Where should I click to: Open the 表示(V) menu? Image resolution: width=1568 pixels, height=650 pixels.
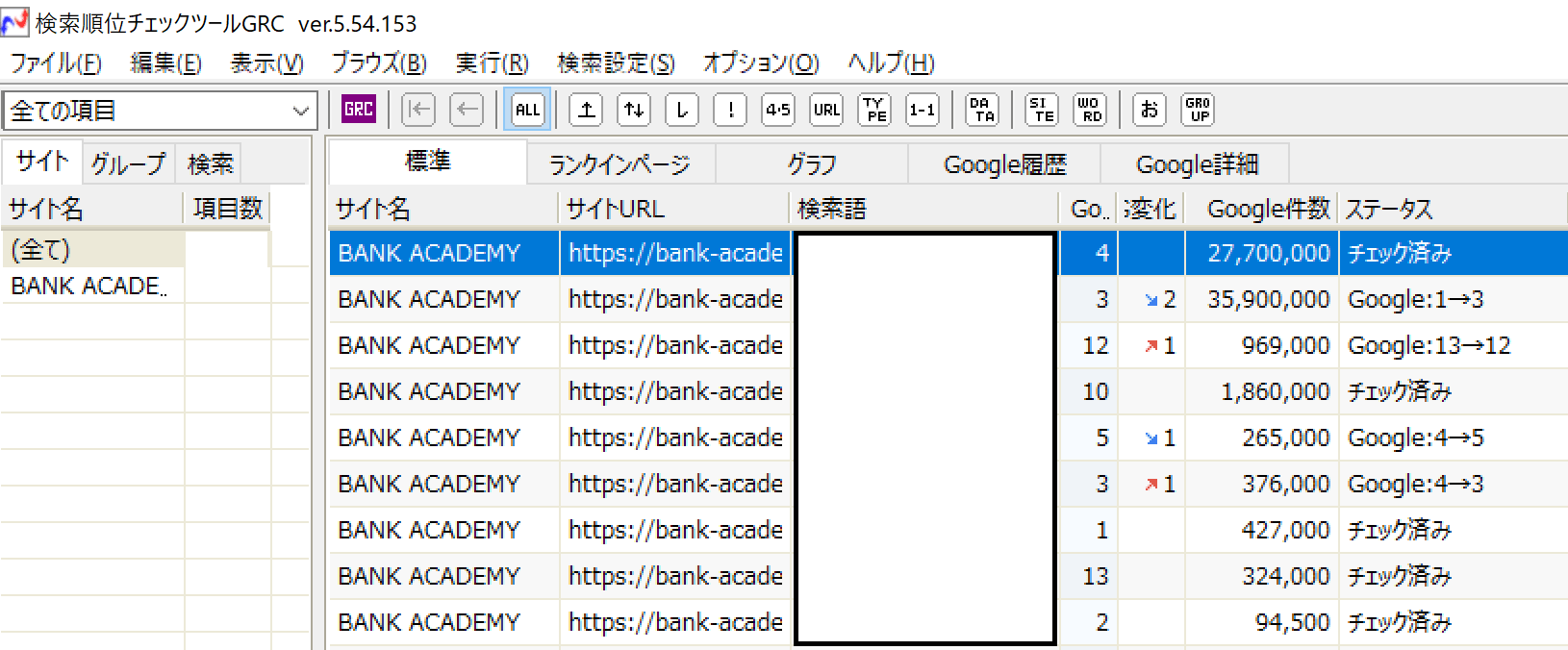(x=266, y=63)
